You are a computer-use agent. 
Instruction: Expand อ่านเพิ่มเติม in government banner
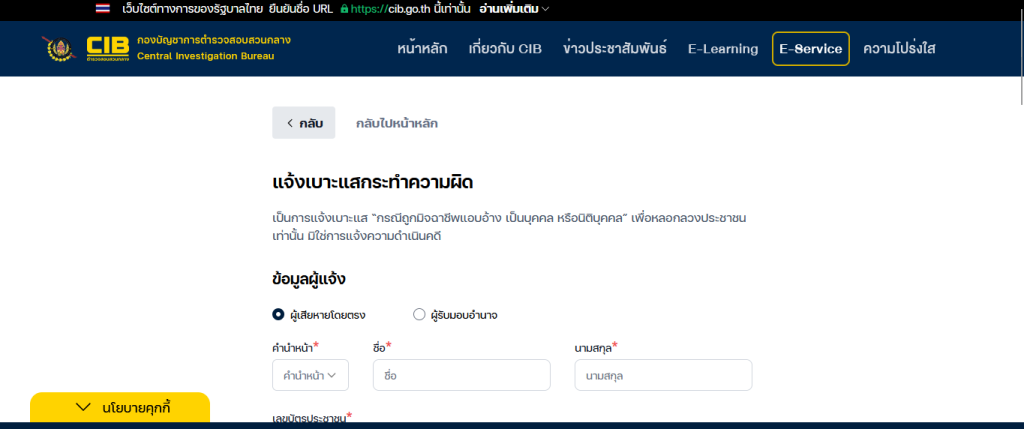(x=514, y=9)
